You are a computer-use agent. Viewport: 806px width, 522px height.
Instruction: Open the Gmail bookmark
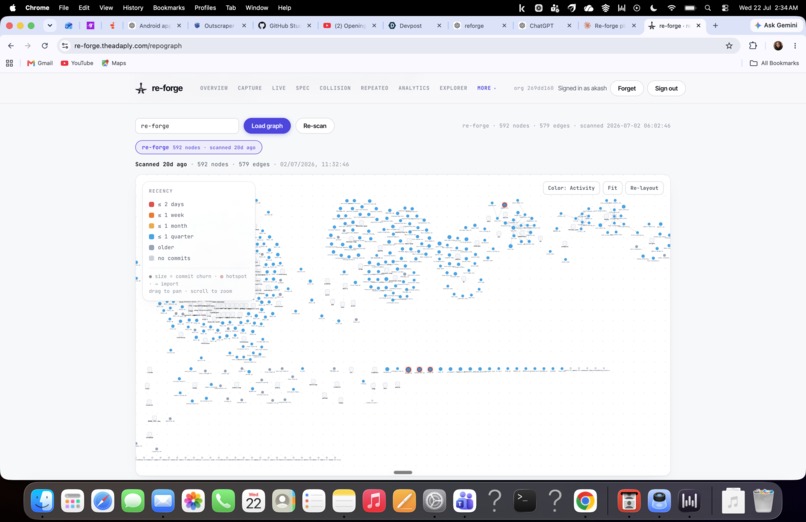40,63
